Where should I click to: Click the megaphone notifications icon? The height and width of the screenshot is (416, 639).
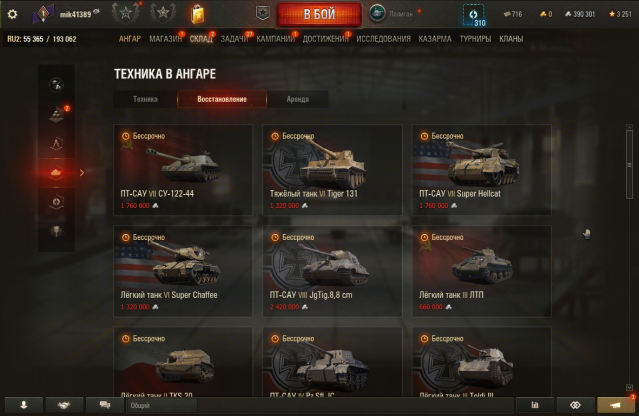coord(615,405)
